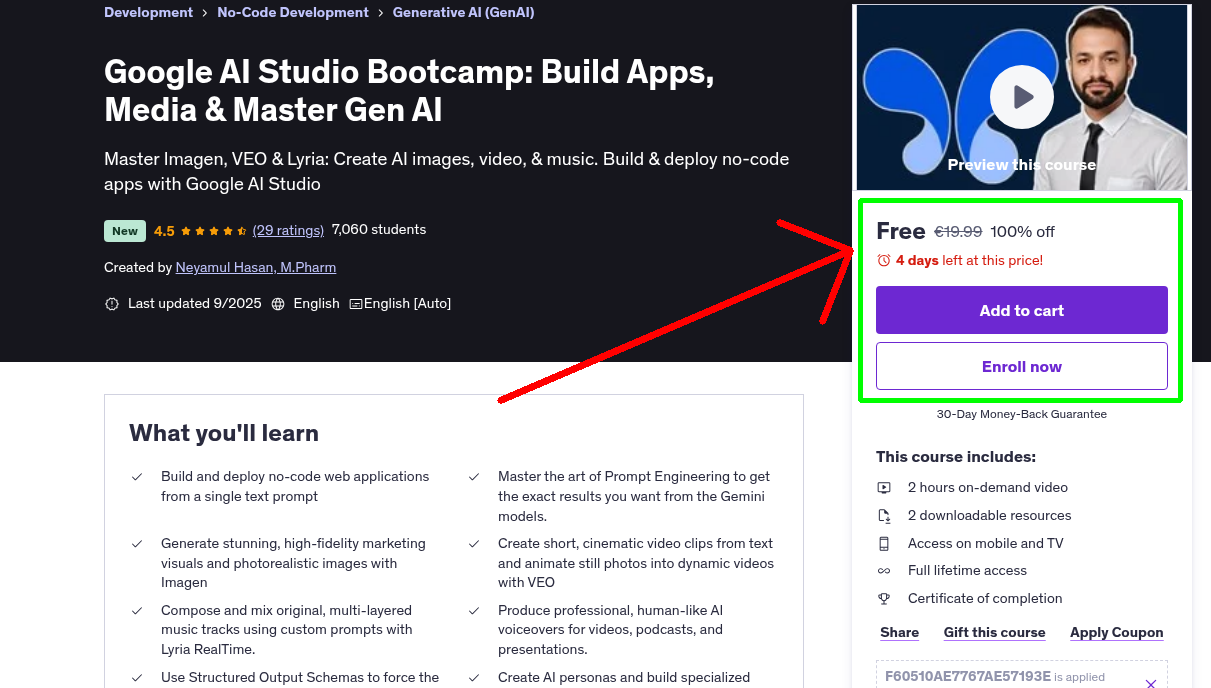Click the mobile access icon

click(884, 544)
